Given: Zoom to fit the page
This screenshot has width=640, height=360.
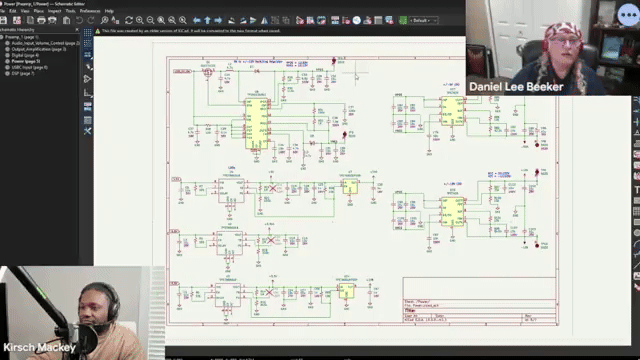Looking at the screenshot, I should [161, 20].
